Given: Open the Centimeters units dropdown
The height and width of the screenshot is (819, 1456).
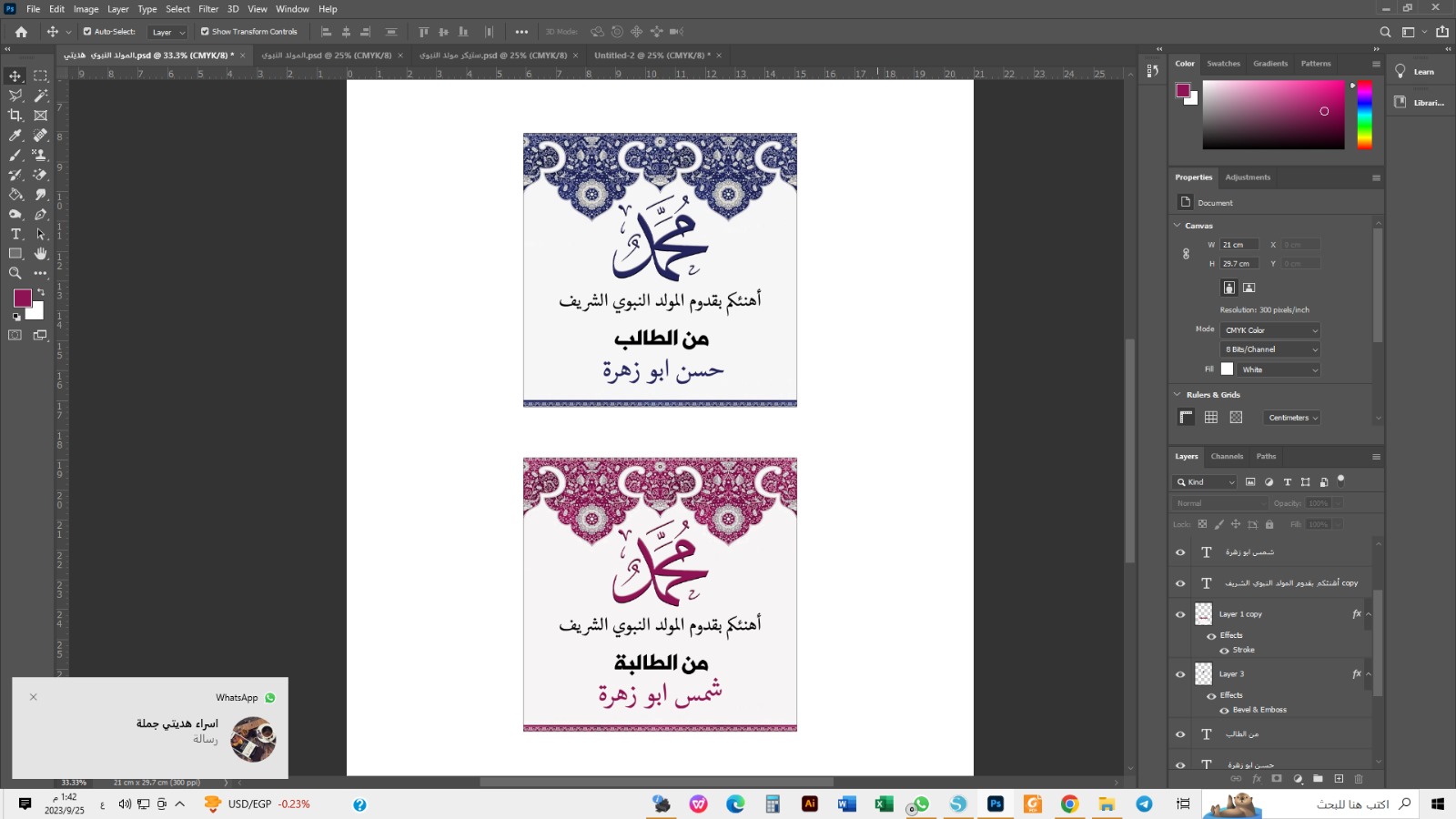Looking at the screenshot, I should pyautogui.click(x=1292, y=418).
